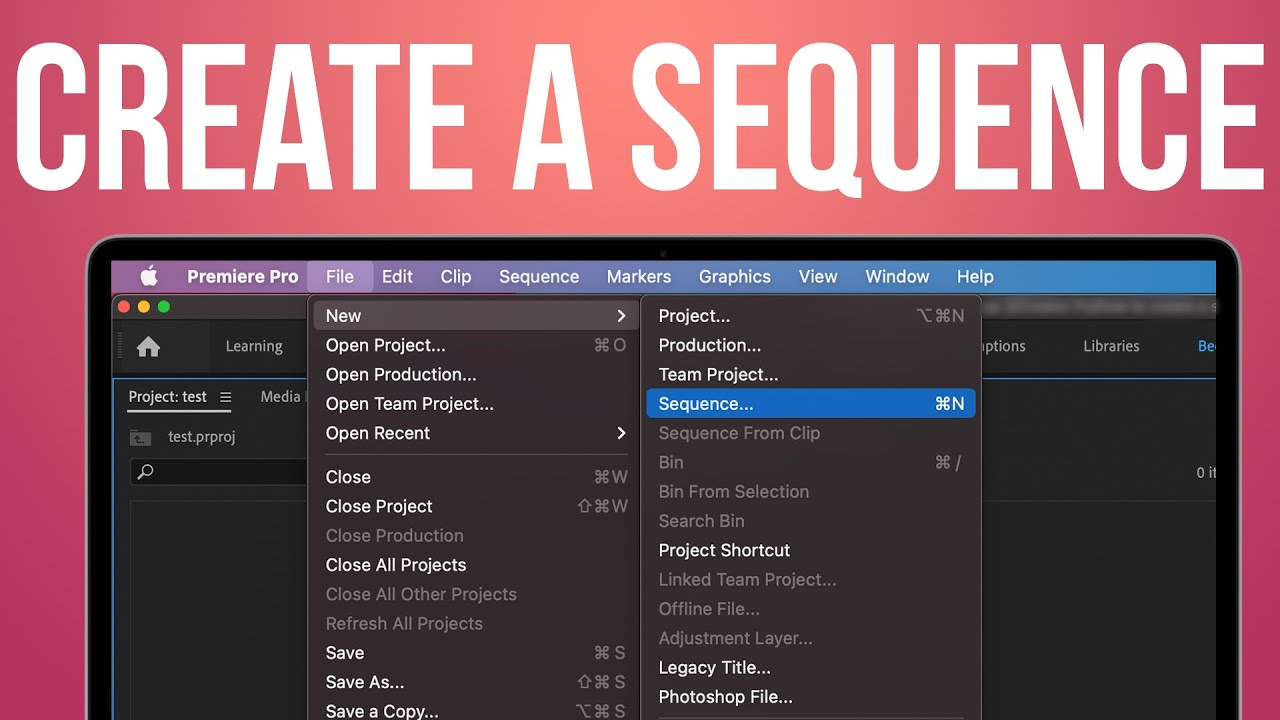Select Project Shortcut submenu entry

point(811,550)
